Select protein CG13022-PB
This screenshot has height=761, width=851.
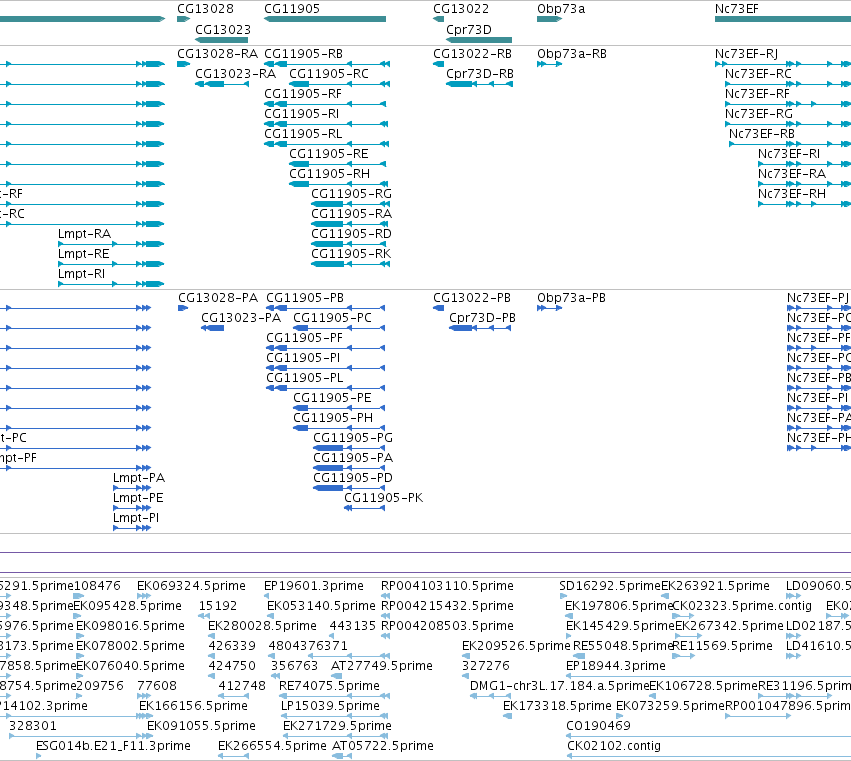[x=472, y=298]
